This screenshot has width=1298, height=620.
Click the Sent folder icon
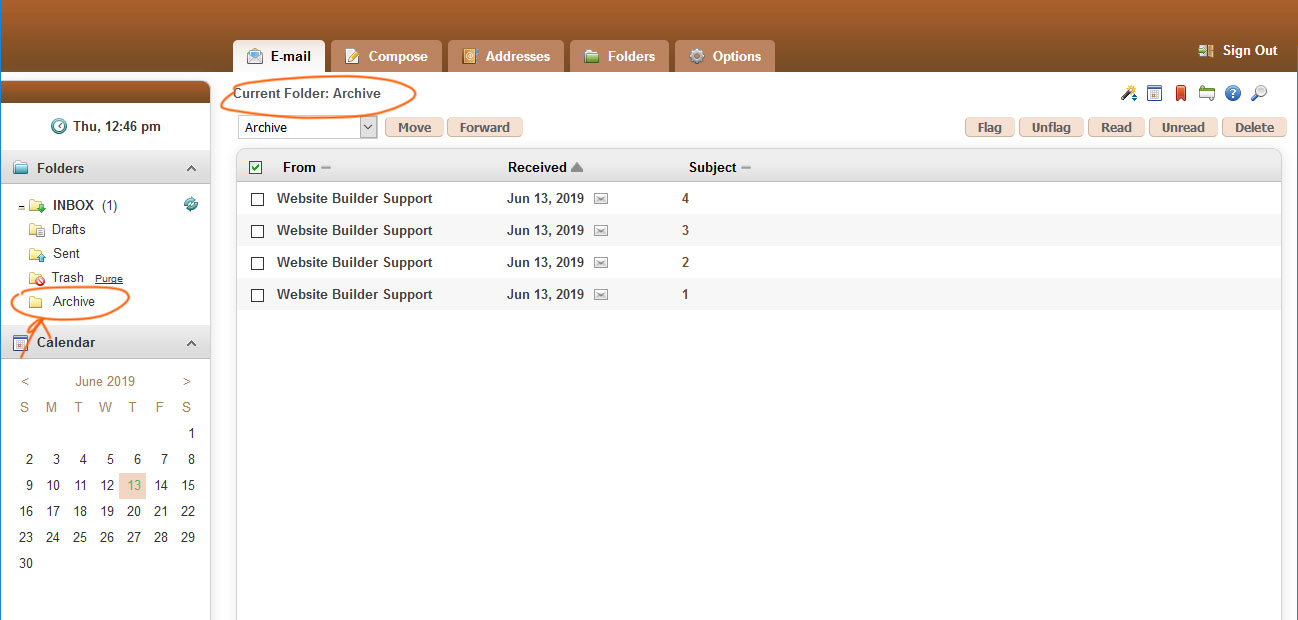[37, 254]
